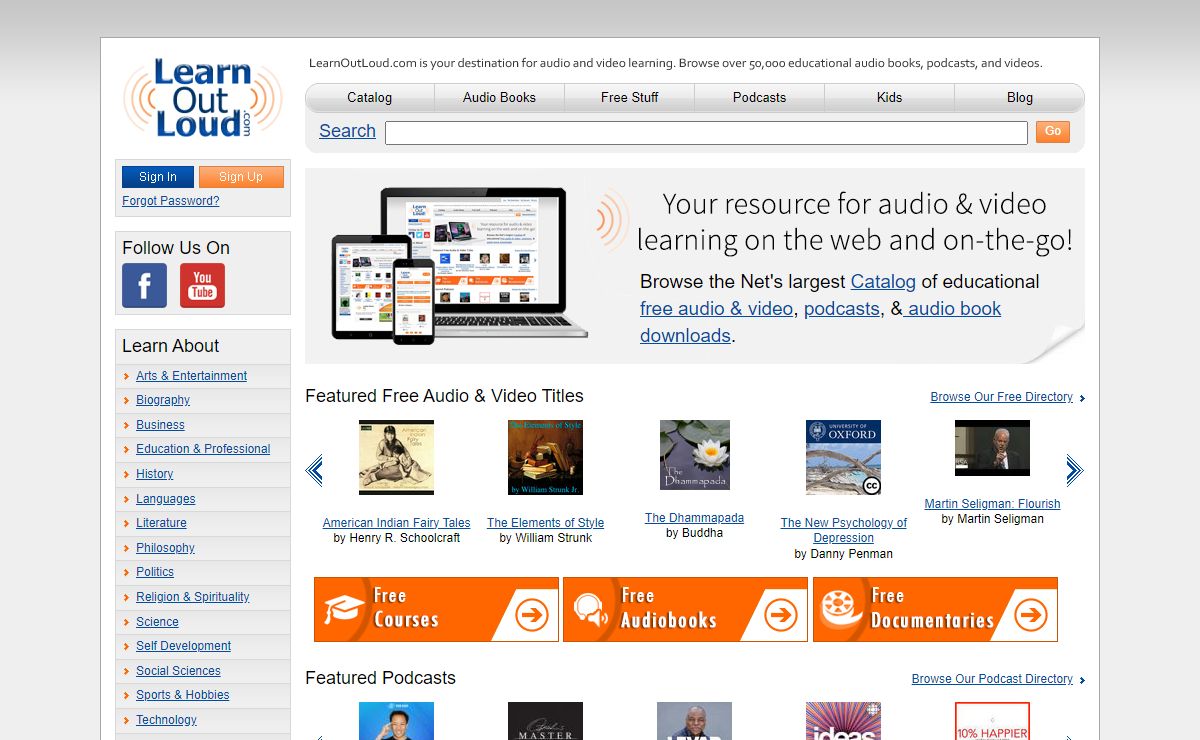The width and height of the screenshot is (1200, 740).
Task: Browse the Sports & Hobbies category
Action: click(x=183, y=695)
